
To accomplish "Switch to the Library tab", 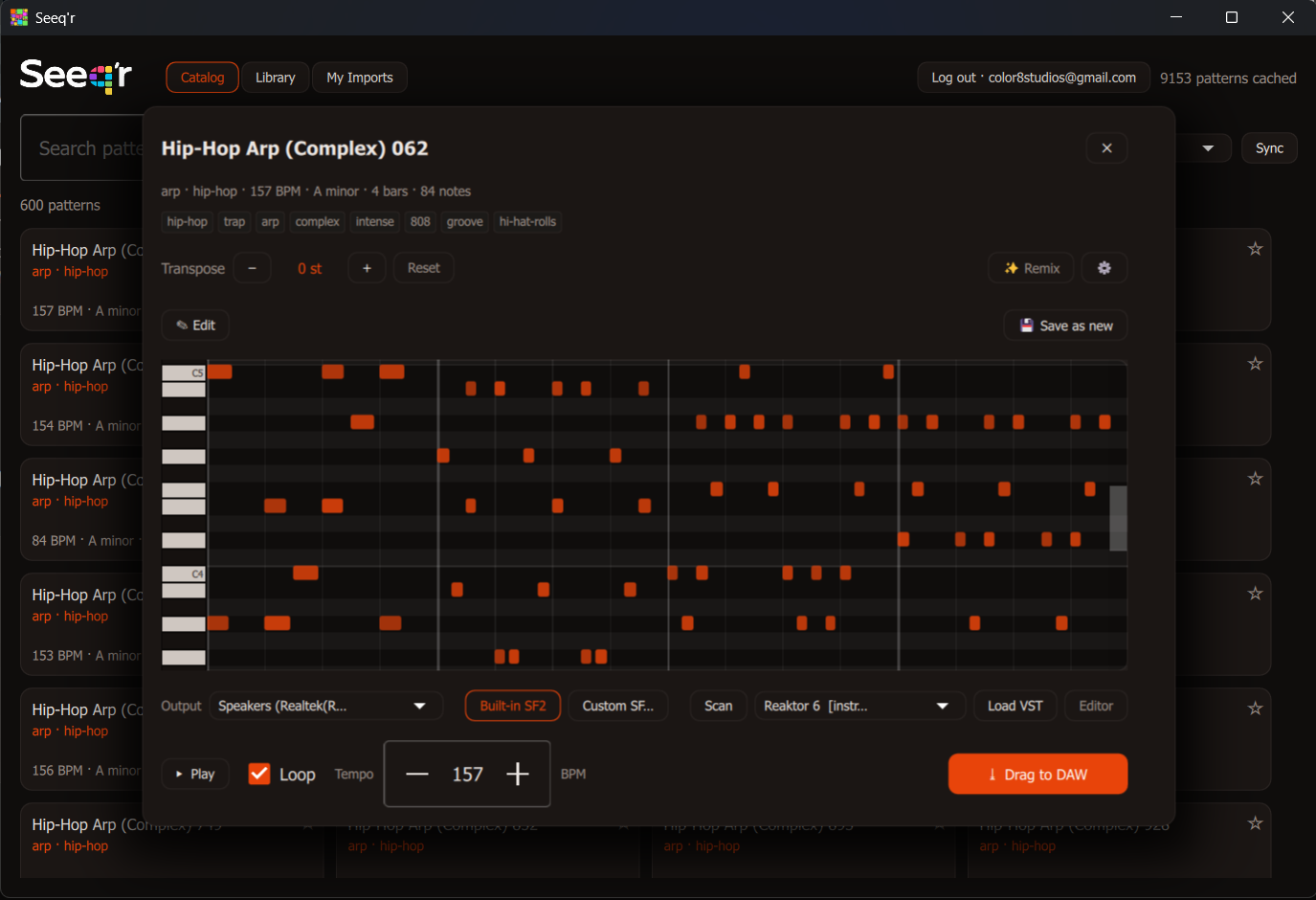I will point(276,78).
